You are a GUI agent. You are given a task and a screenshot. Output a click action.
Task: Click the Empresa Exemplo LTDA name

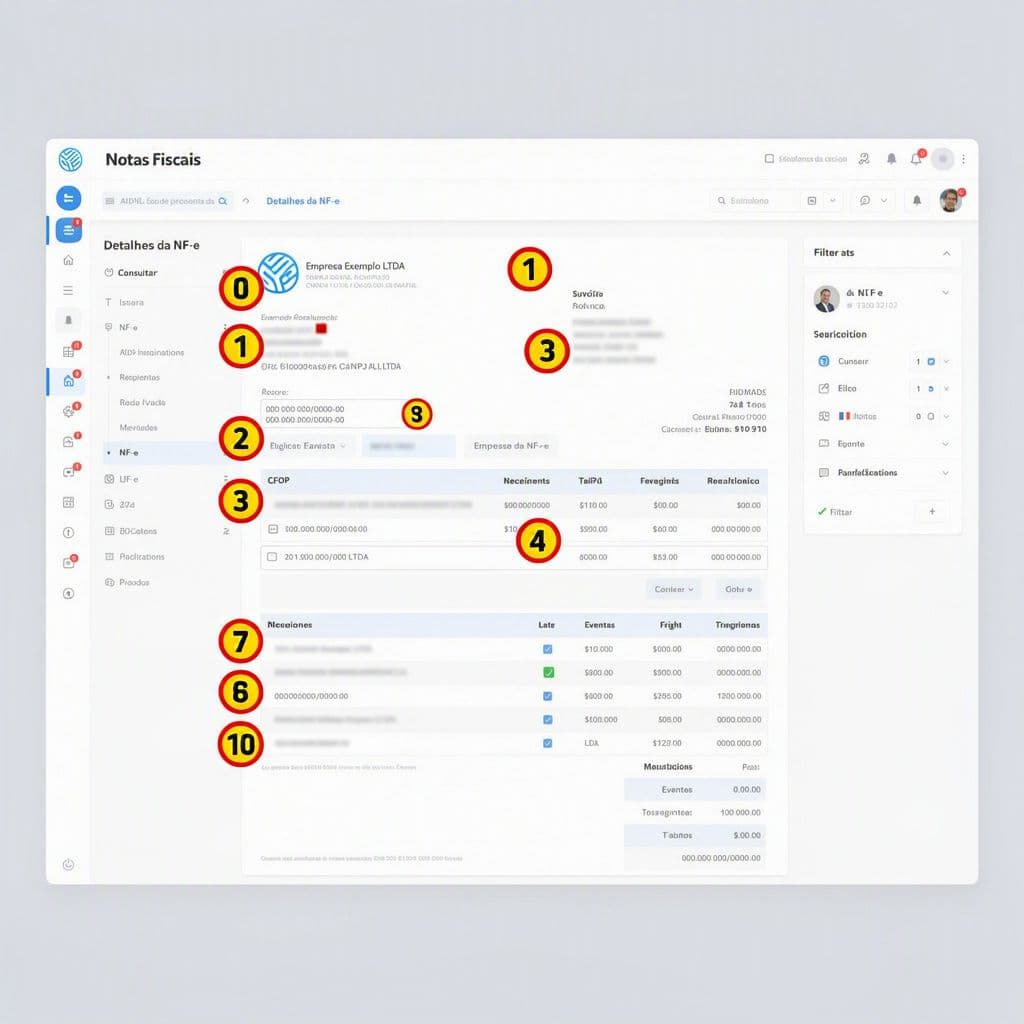[x=355, y=266]
